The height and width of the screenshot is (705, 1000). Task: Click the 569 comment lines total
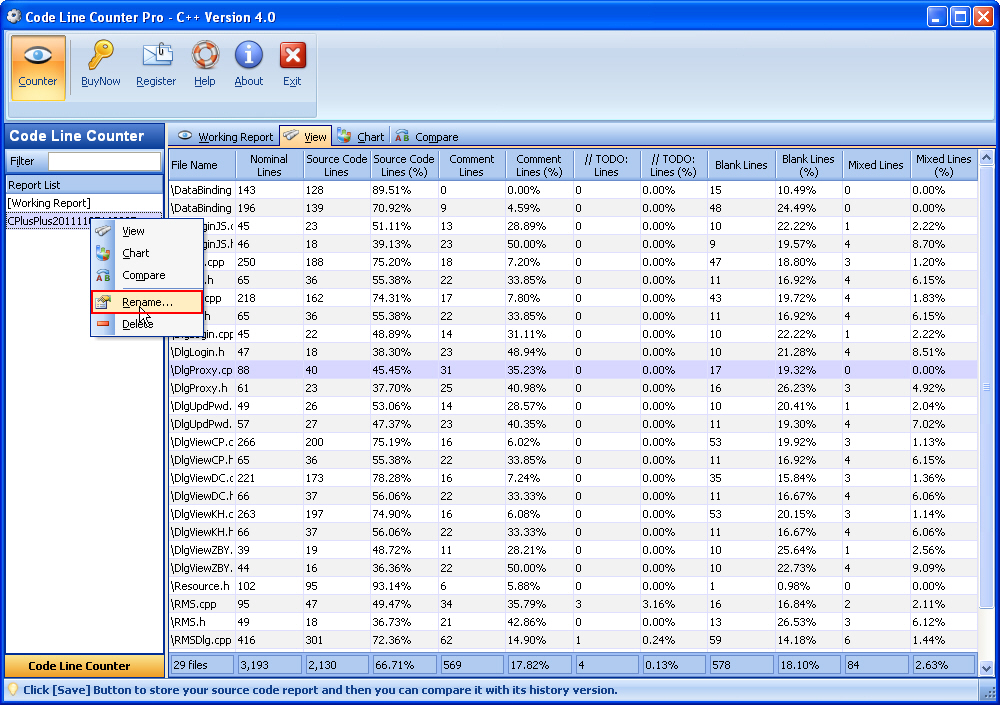[x=472, y=665]
